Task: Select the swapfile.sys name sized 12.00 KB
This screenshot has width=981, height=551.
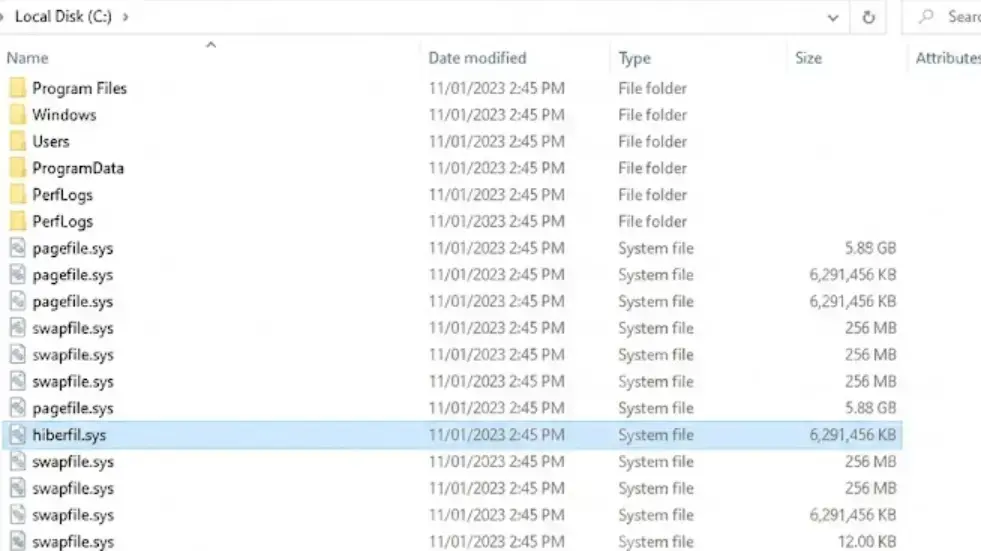Action: click(73, 542)
